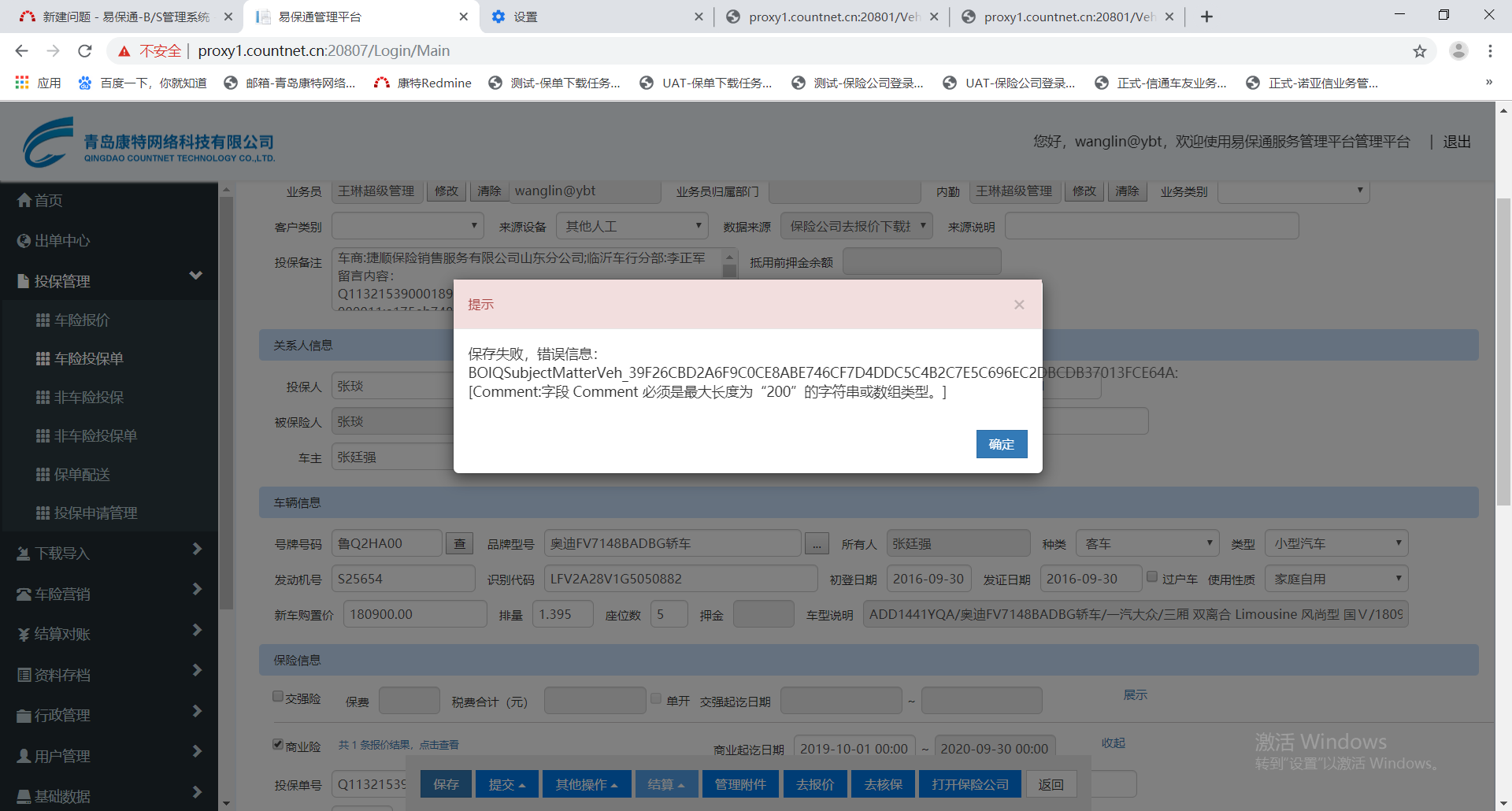Click the 确定 button in the error dialog
The width and height of the screenshot is (1512, 811).
(1002, 444)
